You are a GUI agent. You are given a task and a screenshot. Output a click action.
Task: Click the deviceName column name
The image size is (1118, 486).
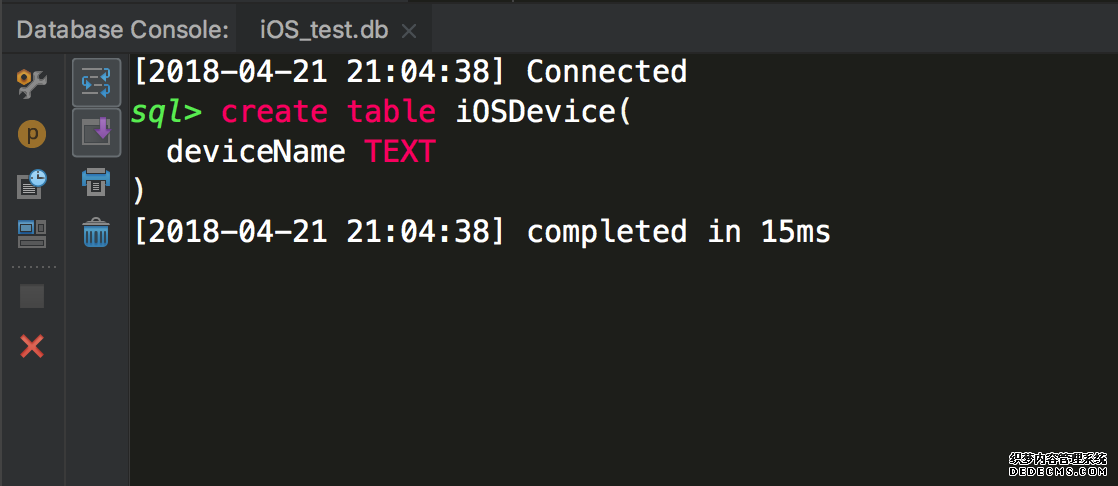point(255,152)
